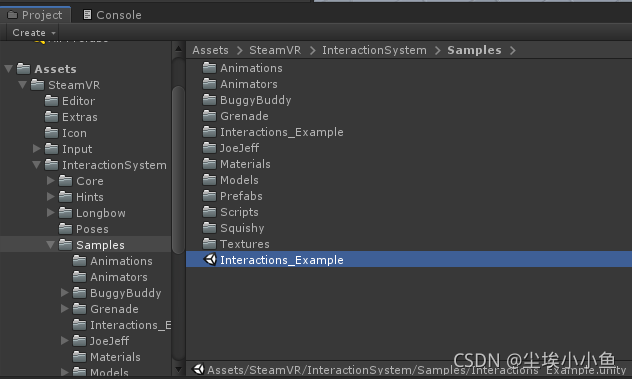This screenshot has width=632, height=379.
Task: Select the Scripts folder label
Action: (x=239, y=212)
